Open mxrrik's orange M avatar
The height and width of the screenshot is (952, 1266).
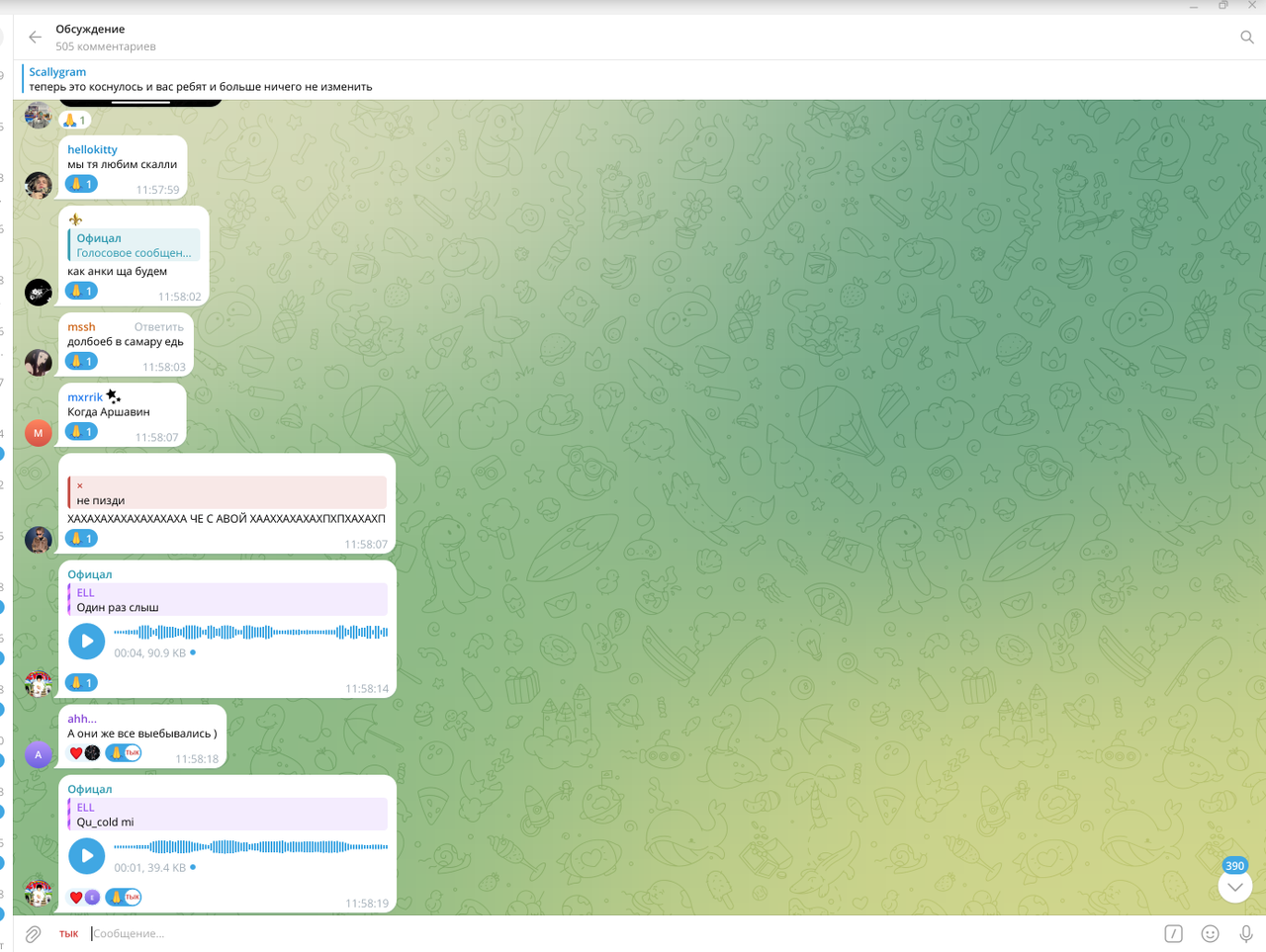39,433
